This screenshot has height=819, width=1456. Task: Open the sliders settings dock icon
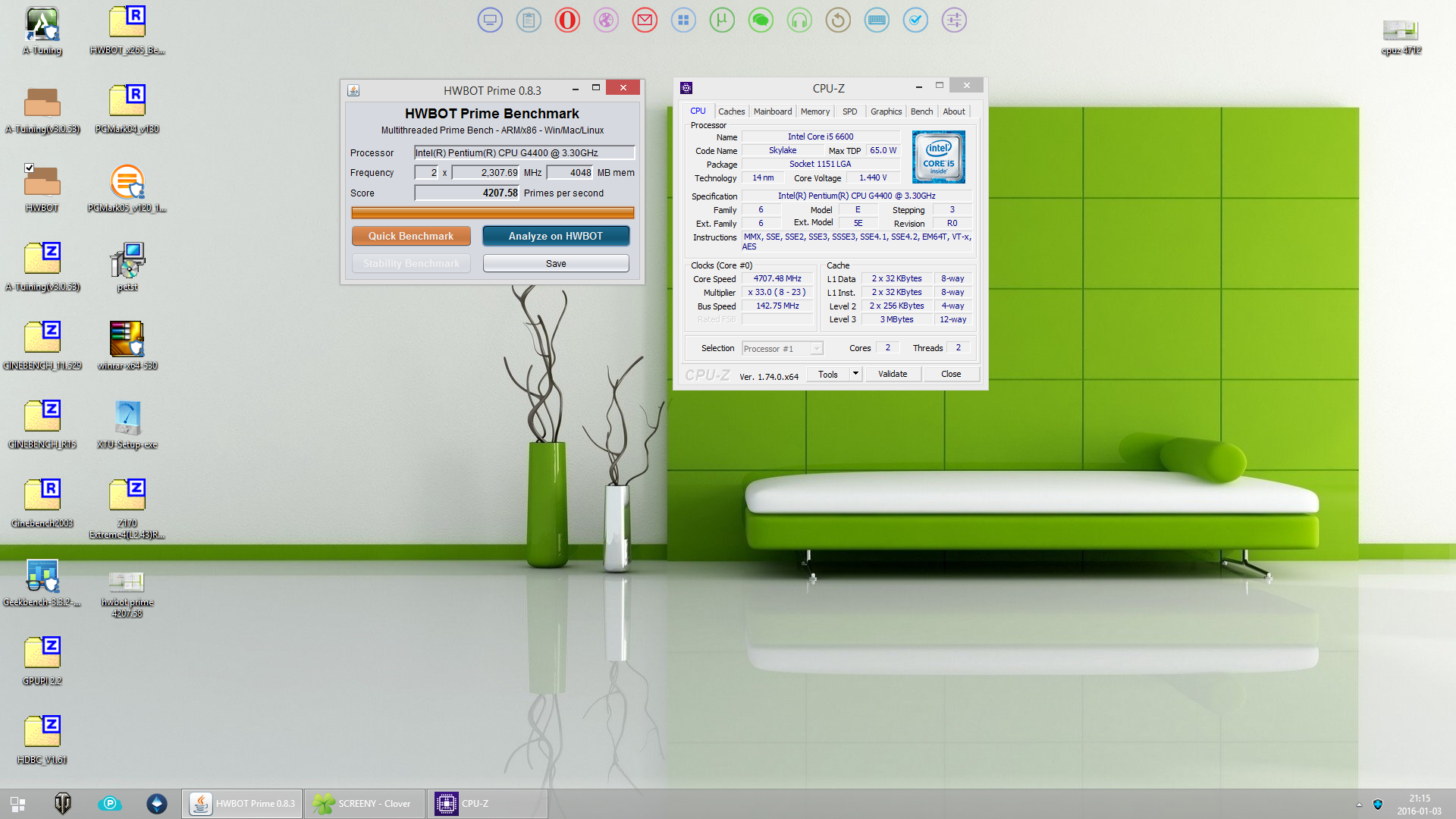954,20
